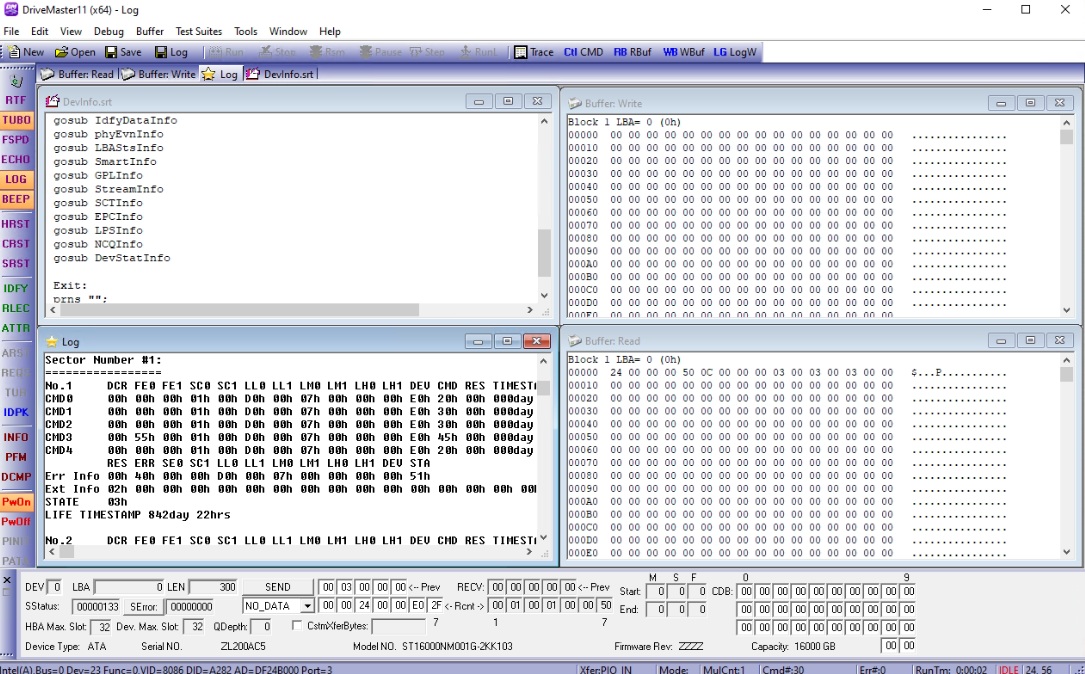Click the SStatus field 00000133
Viewport: 1085px width, 674px height.
[97, 607]
